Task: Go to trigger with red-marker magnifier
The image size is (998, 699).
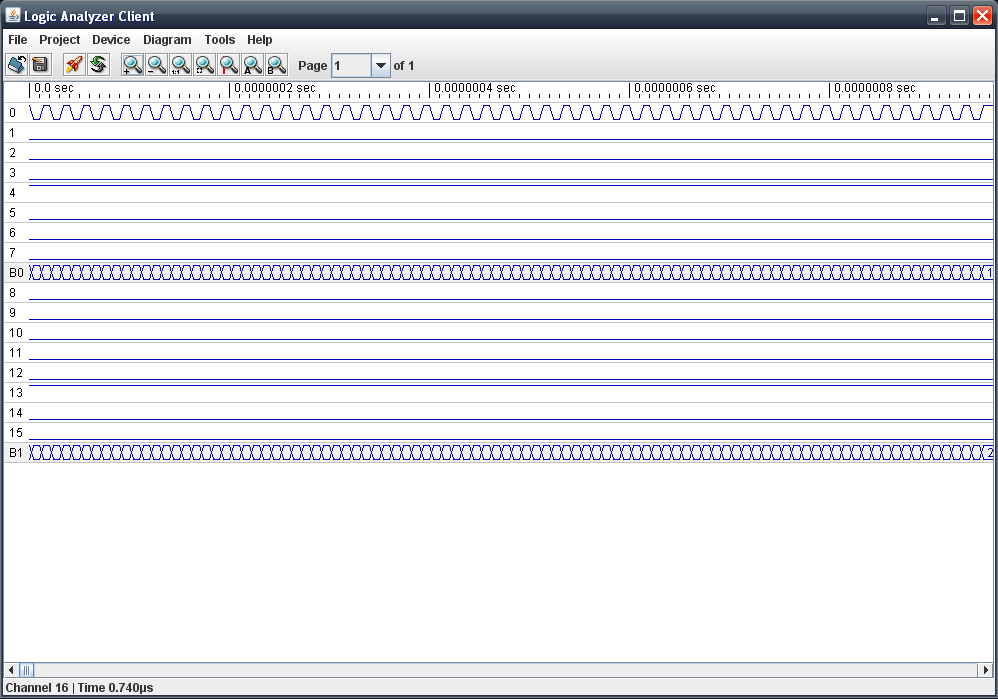Action: pyautogui.click(x=228, y=65)
